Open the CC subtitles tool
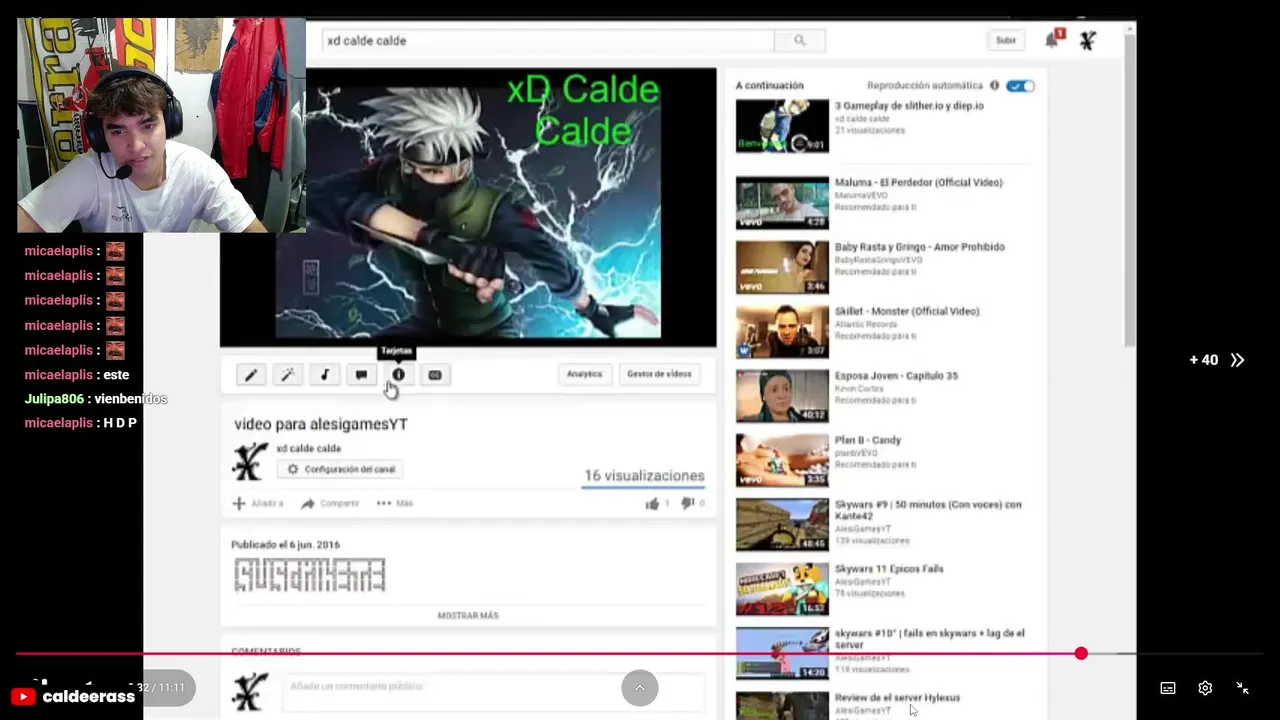 [435, 375]
